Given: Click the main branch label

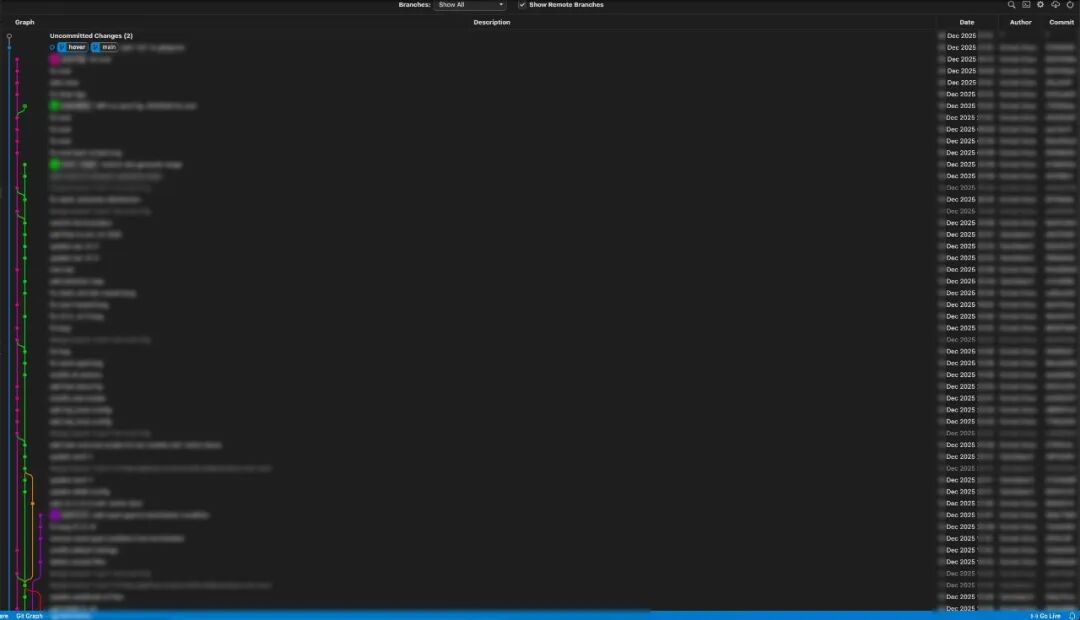Looking at the screenshot, I should point(104,48).
